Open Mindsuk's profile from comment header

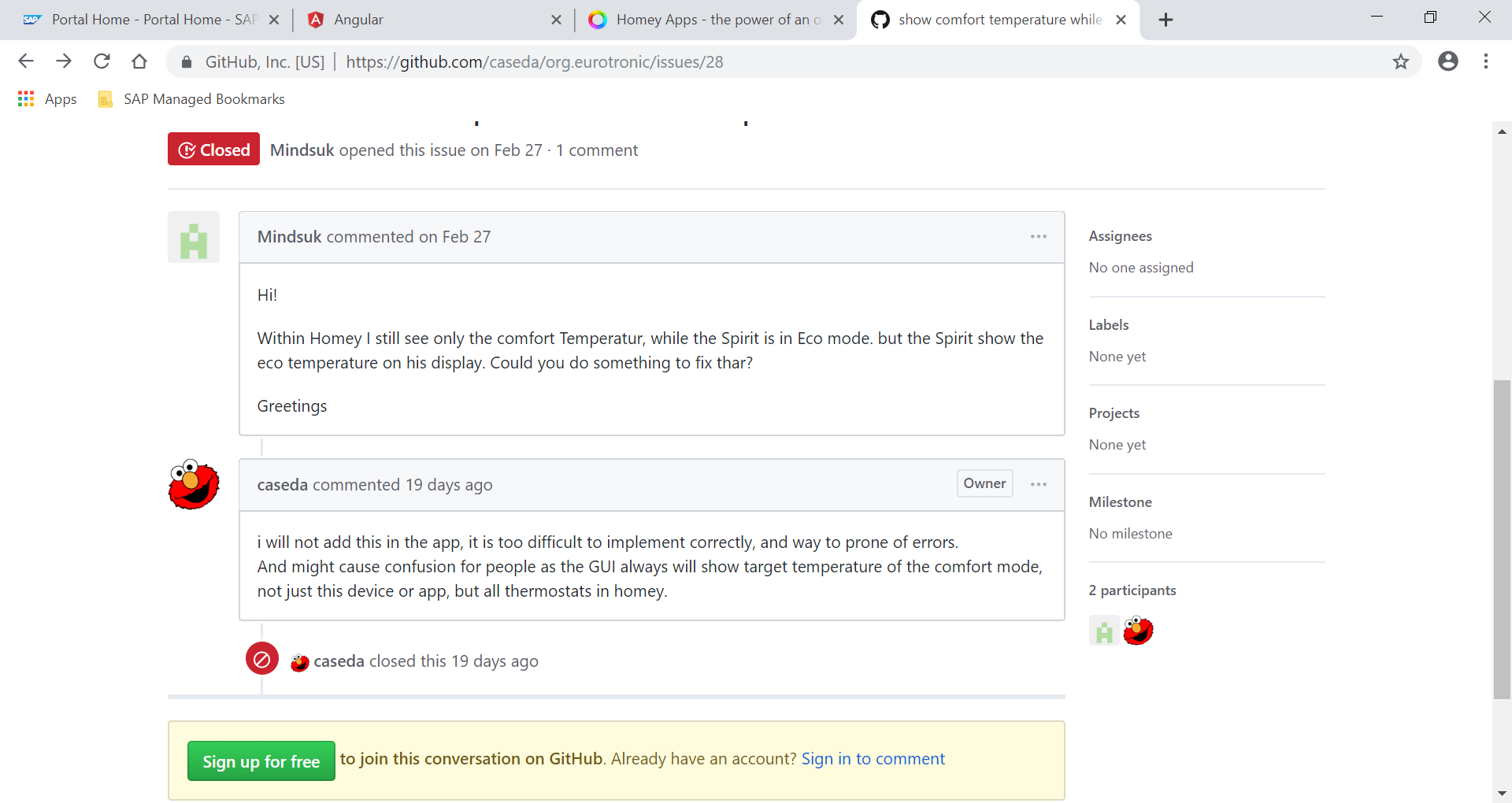(x=289, y=237)
